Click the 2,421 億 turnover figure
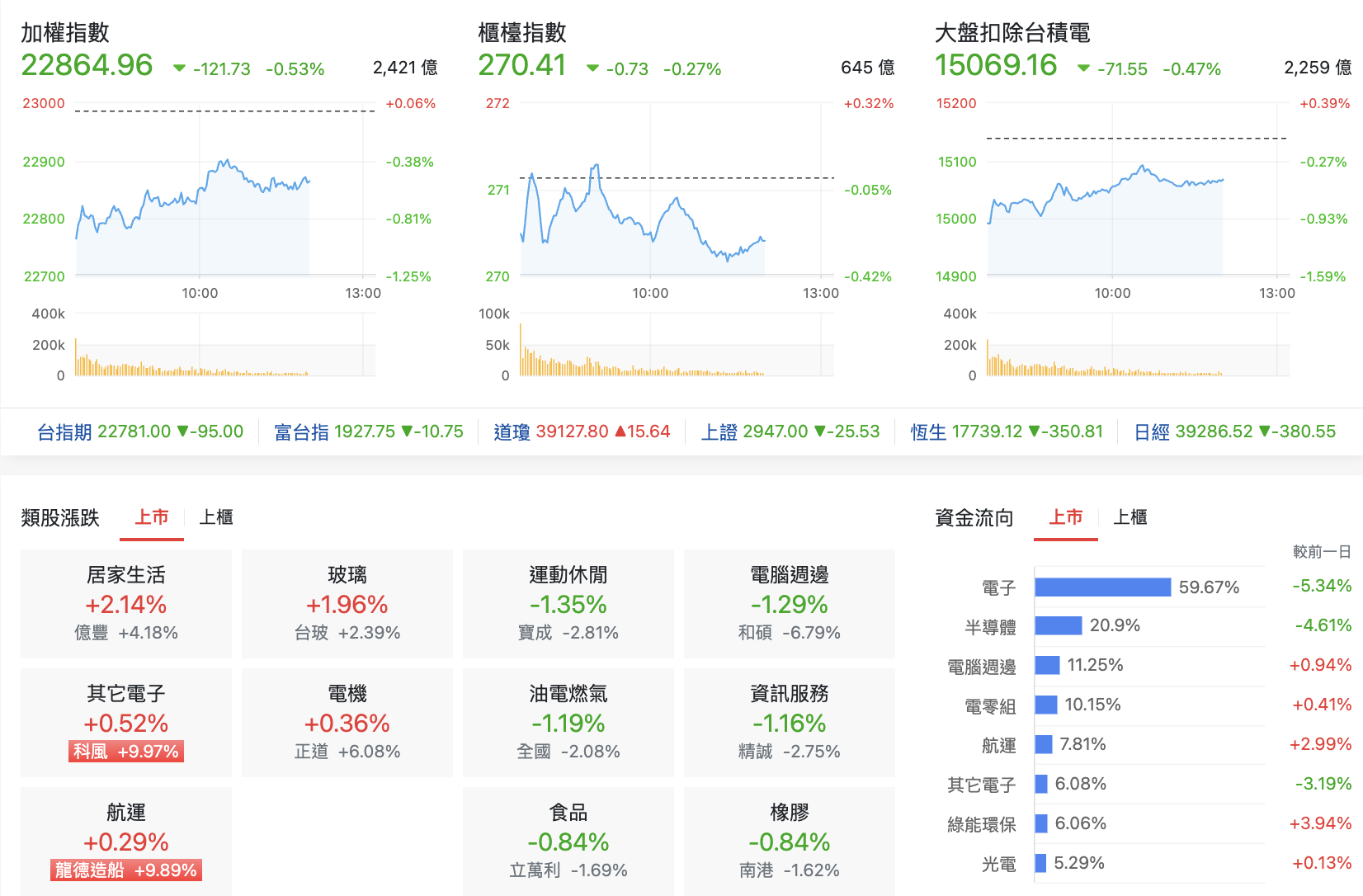This screenshot has width=1363, height=896. coord(405,68)
